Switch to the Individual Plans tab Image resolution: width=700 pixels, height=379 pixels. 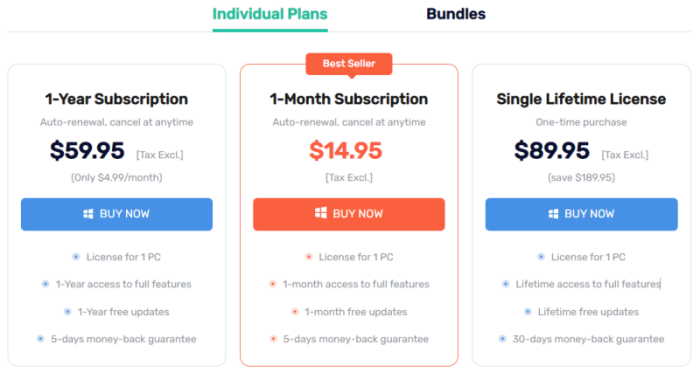pos(270,14)
